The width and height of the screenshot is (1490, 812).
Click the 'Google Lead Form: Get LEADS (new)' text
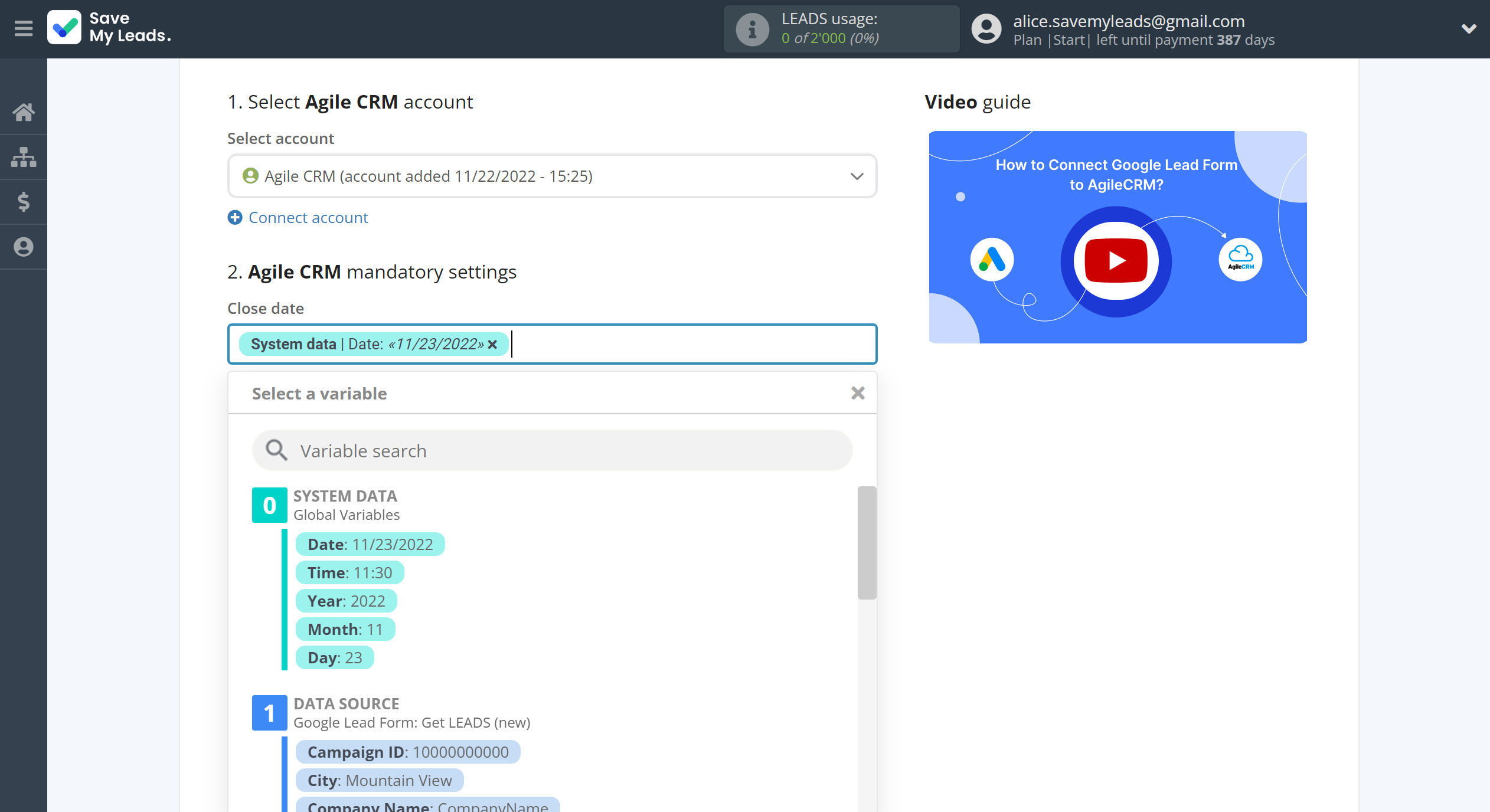click(x=412, y=723)
